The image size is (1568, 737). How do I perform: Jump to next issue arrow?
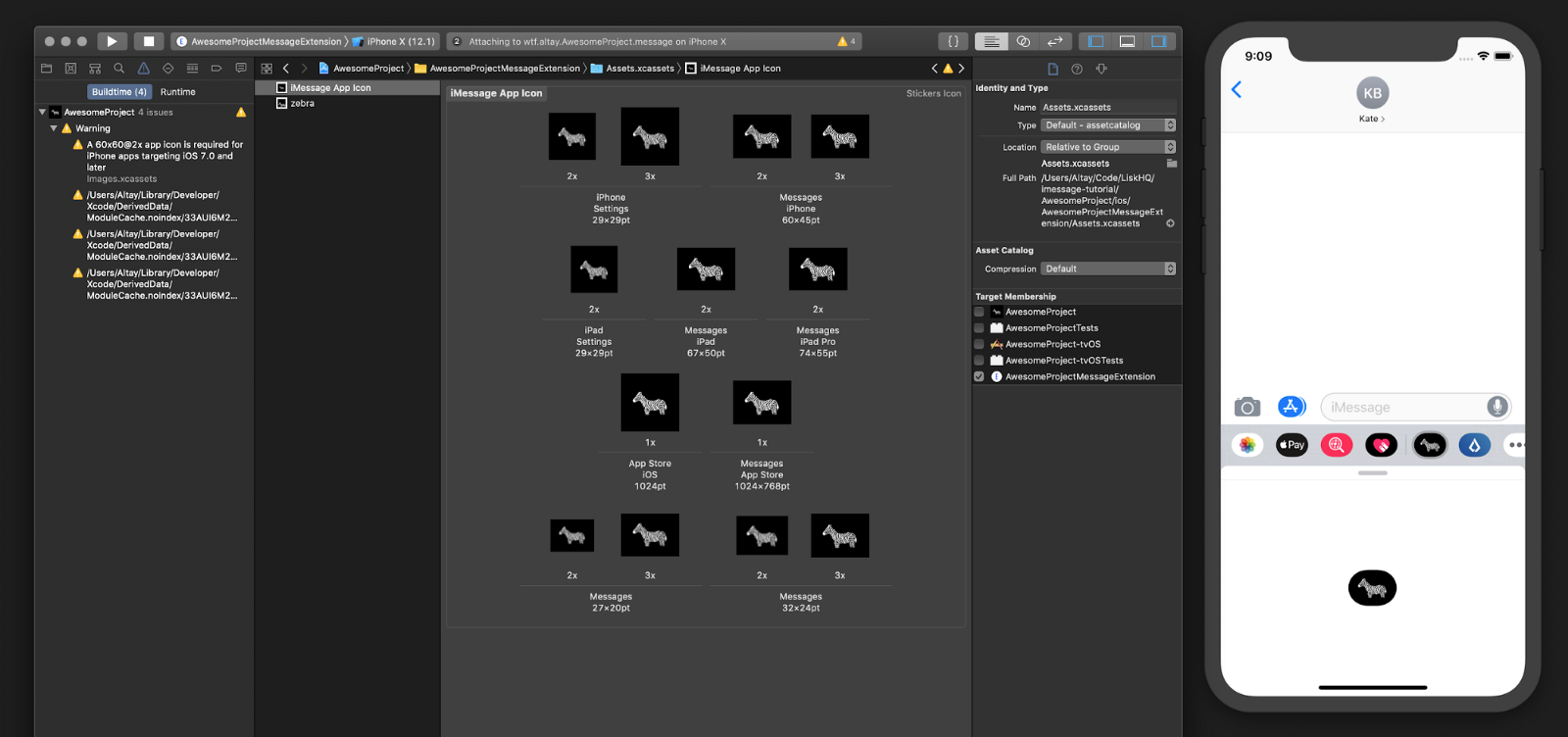tap(961, 69)
